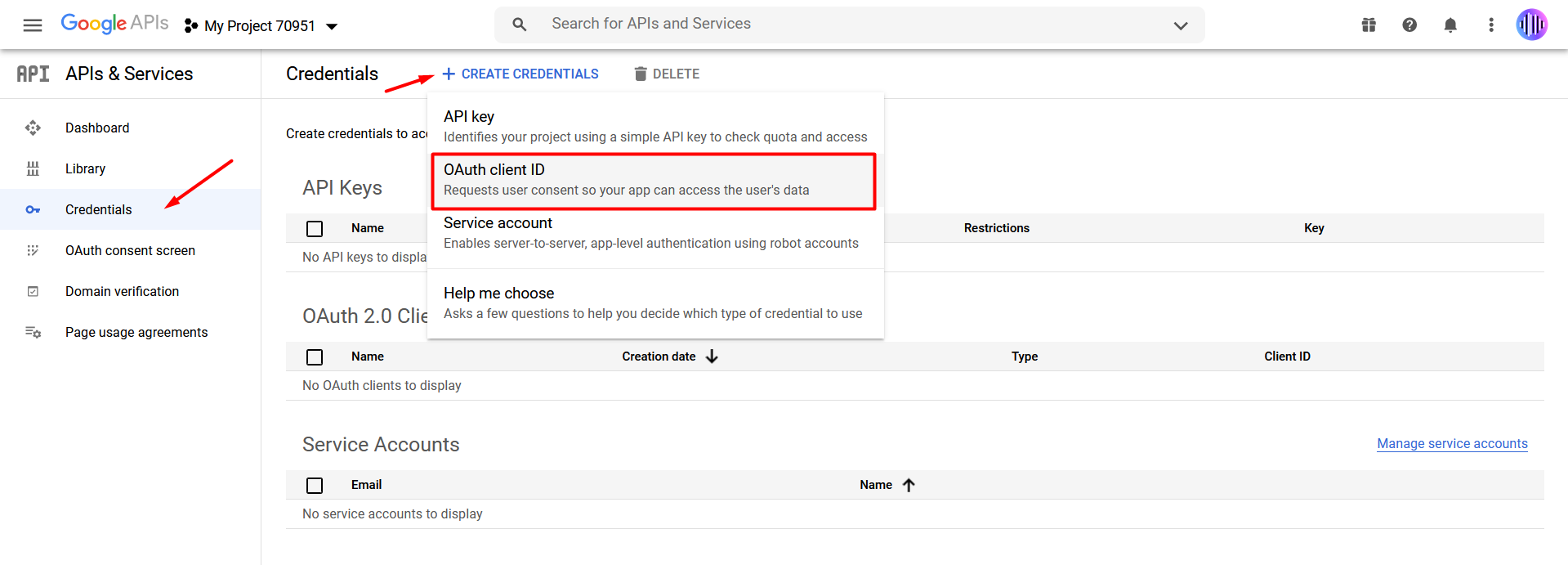Open the gift box free trial icon
The image size is (1568, 565).
[x=1369, y=25]
